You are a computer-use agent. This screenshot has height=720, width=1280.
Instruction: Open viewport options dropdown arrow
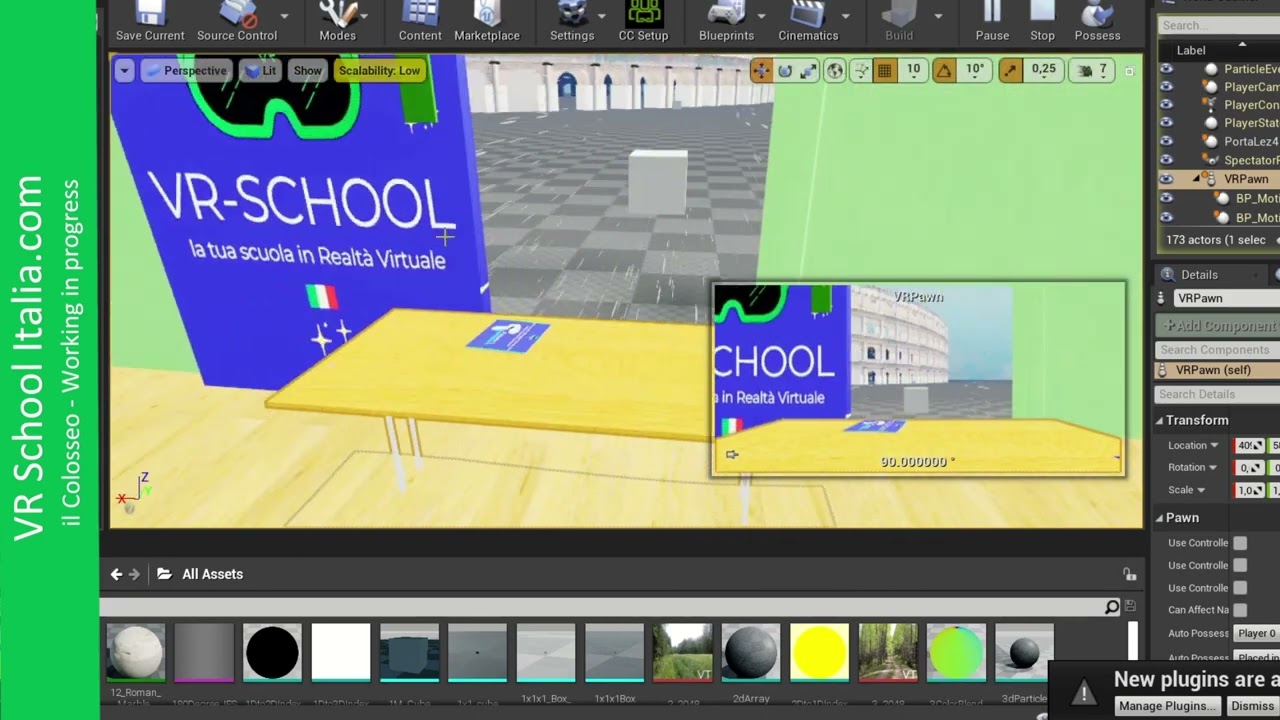coord(124,71)
